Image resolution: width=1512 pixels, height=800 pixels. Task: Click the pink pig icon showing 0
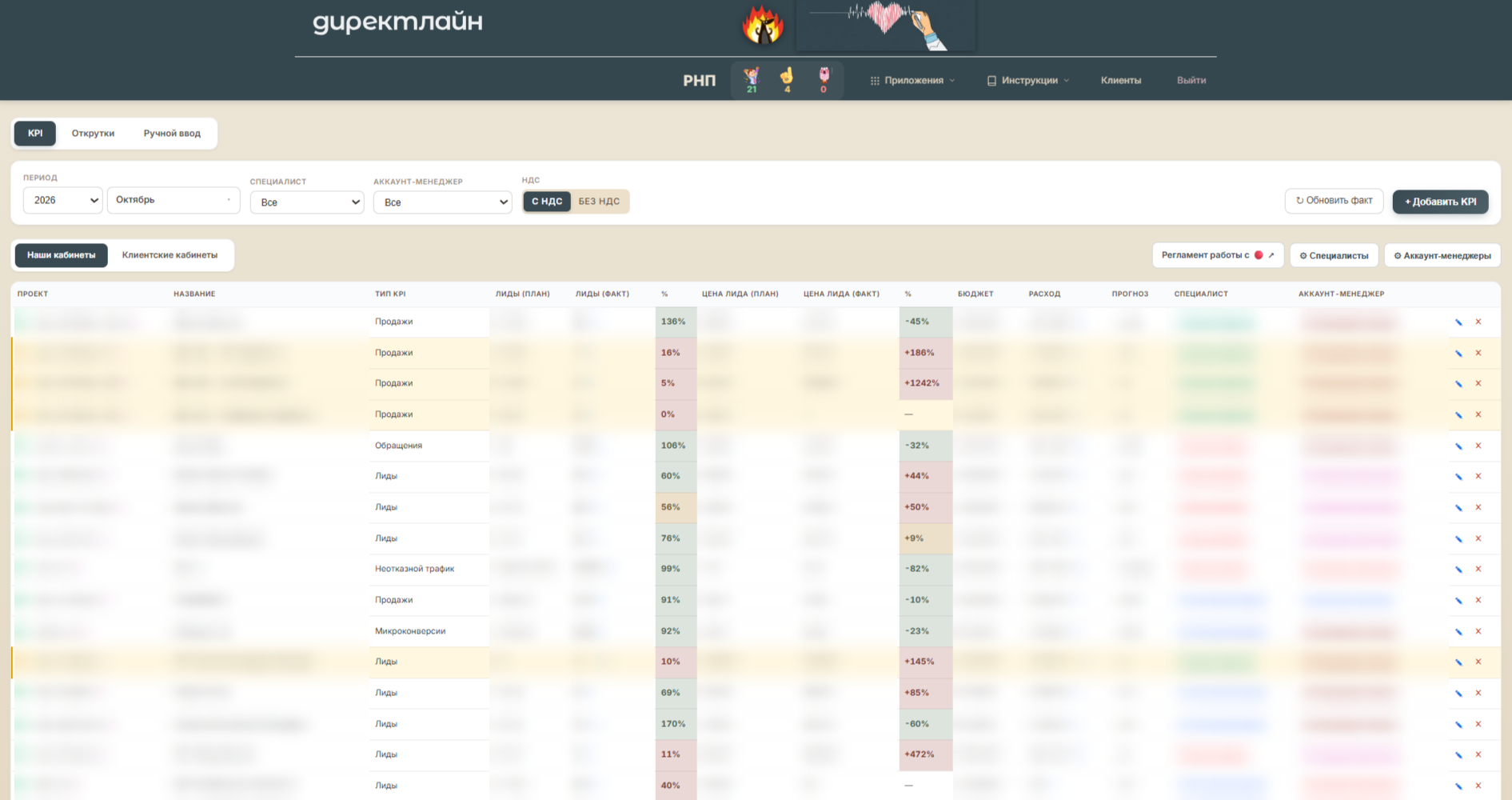pyautogui.click(x=824, y=80)
